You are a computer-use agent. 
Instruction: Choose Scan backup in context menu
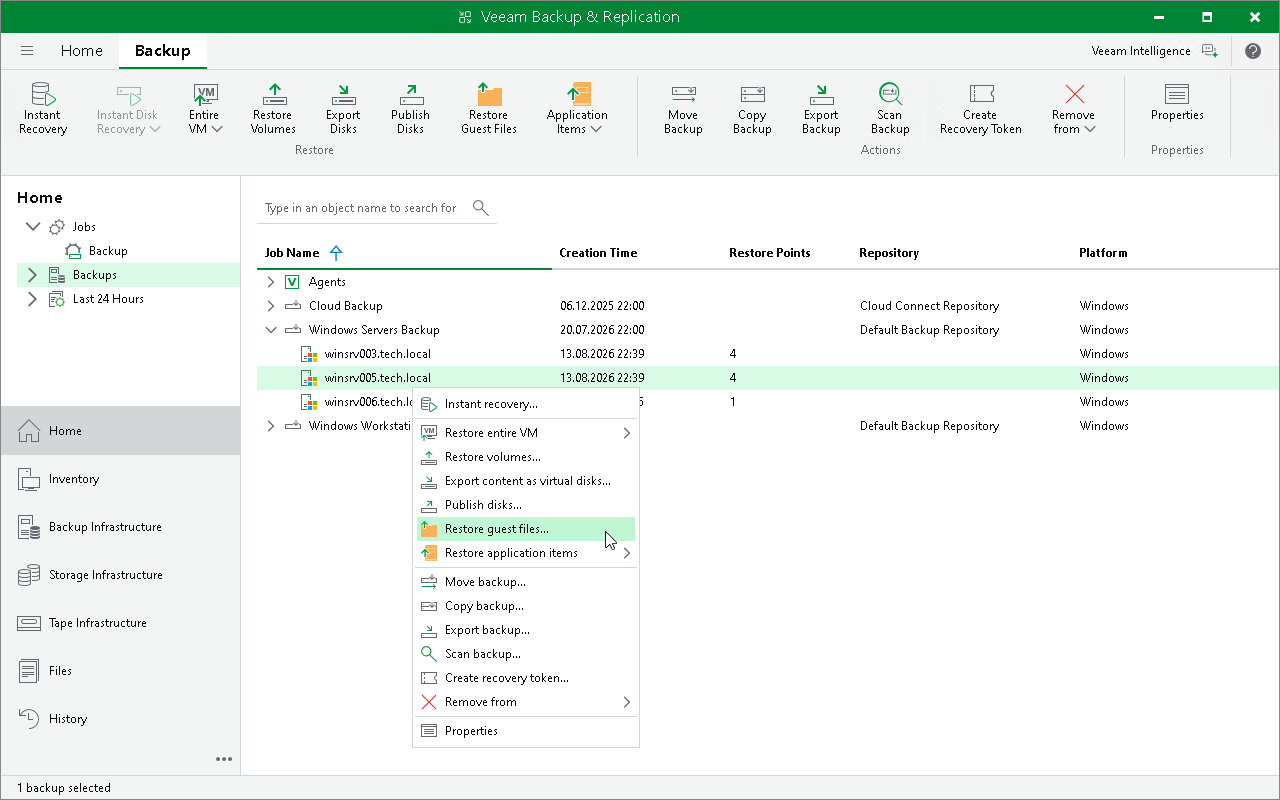coord(526,654)
